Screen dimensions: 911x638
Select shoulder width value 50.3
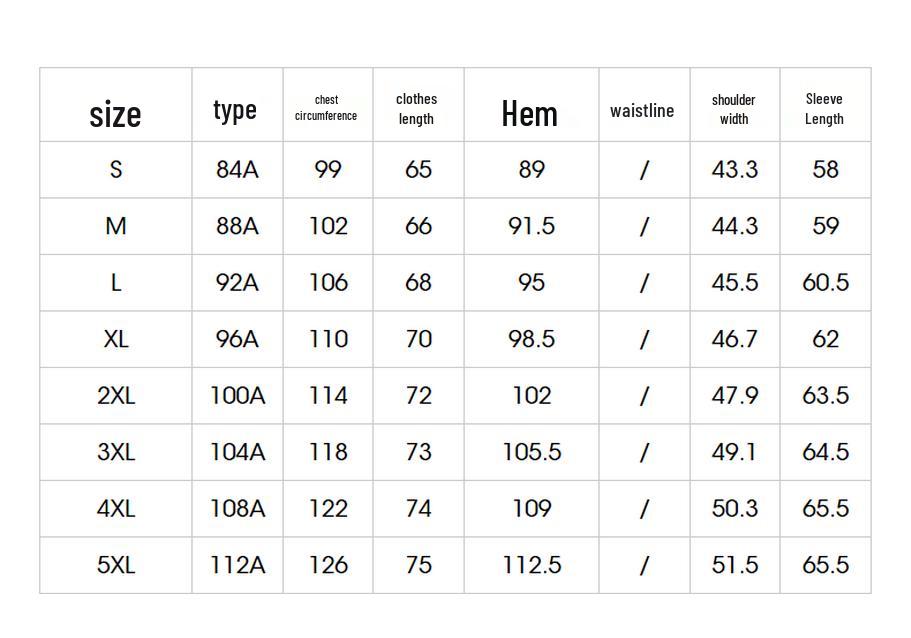[734, 508]
